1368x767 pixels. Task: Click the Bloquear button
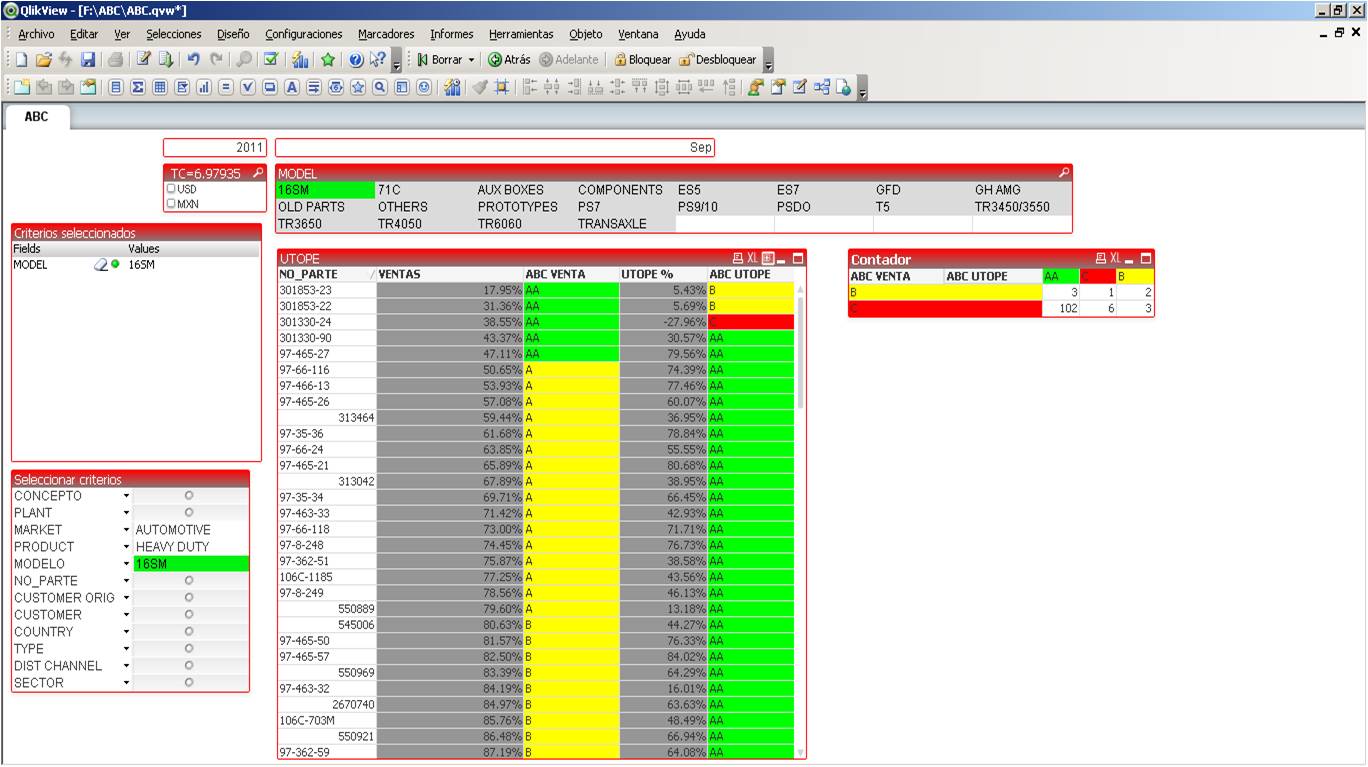[642, 60]
